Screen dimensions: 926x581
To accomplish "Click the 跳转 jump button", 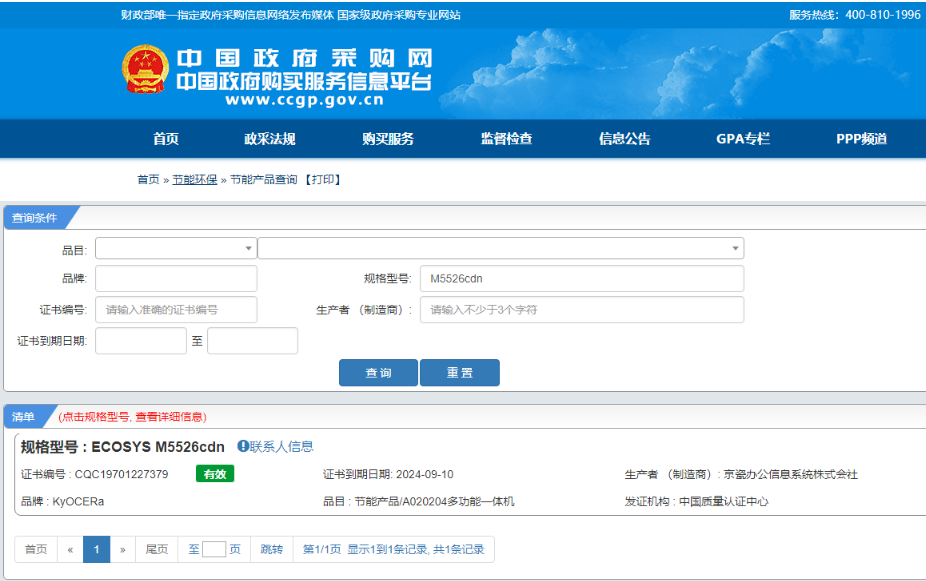I will click(272, 549).
